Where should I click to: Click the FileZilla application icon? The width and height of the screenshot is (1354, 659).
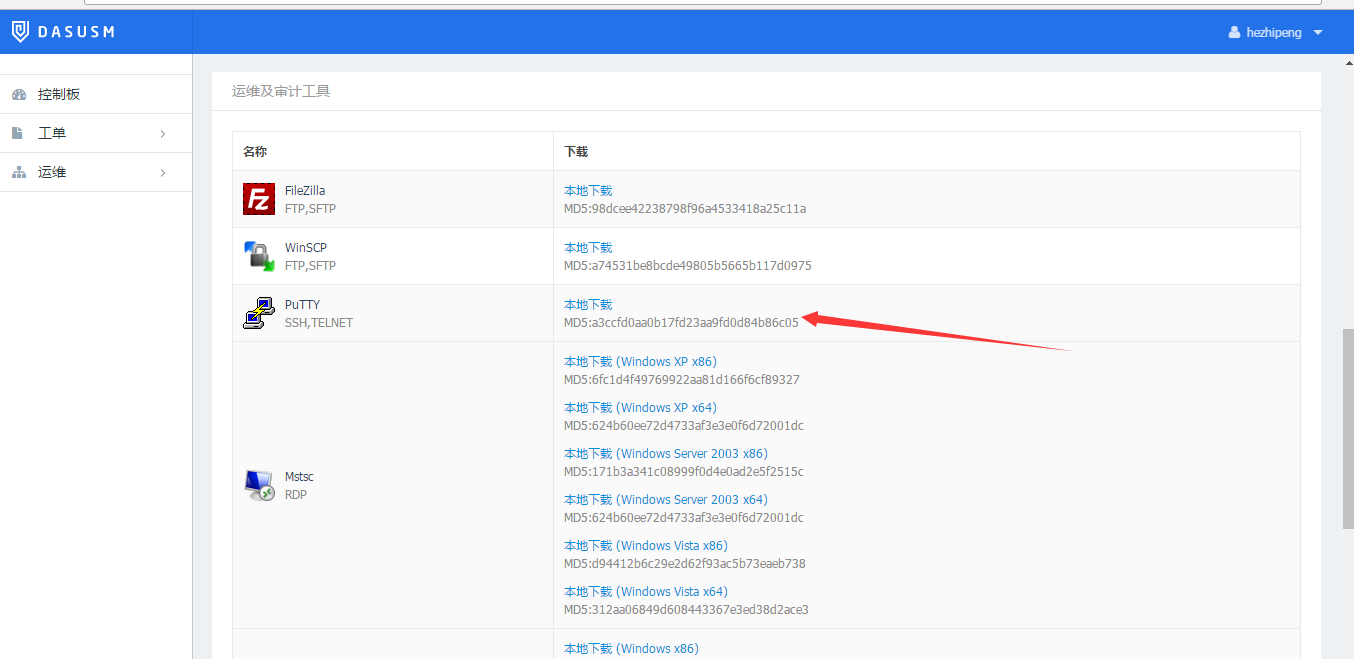(259, 199)
